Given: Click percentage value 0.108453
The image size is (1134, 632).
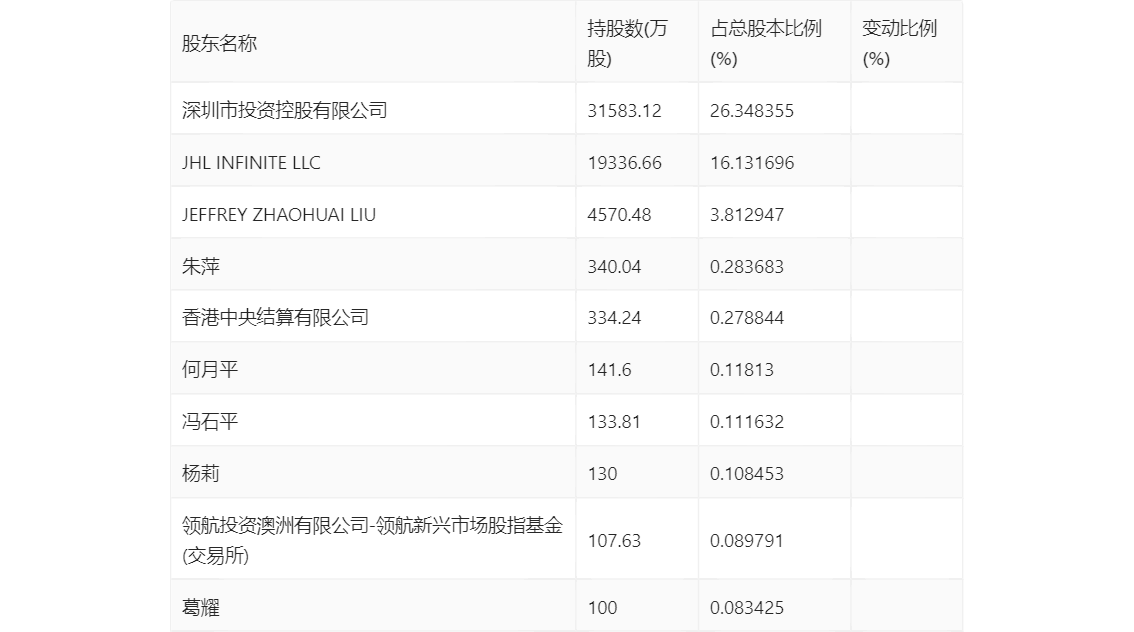Looking at the screenshot, I should [747, 474].
